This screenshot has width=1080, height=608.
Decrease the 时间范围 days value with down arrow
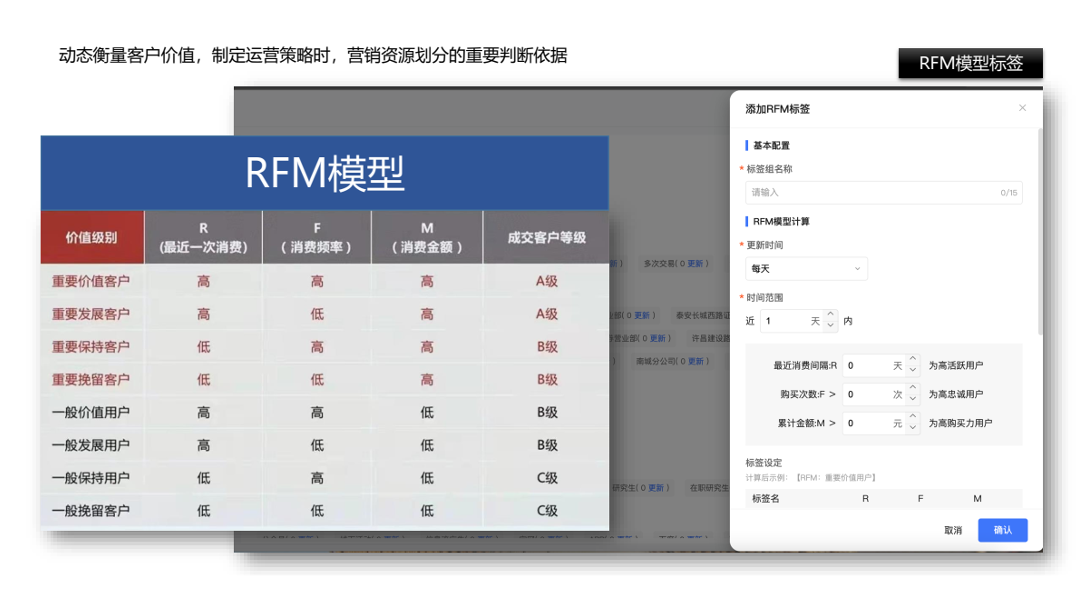[830, 326]
